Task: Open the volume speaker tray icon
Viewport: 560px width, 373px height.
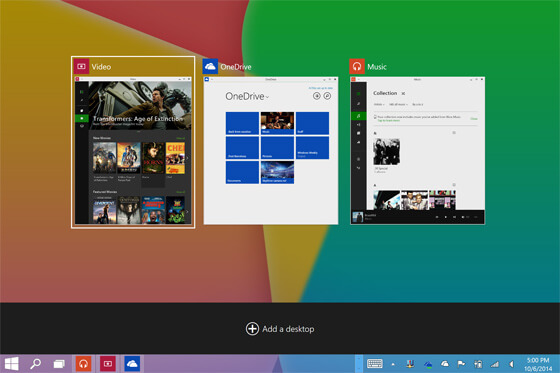Action: (x=511, y=364)
